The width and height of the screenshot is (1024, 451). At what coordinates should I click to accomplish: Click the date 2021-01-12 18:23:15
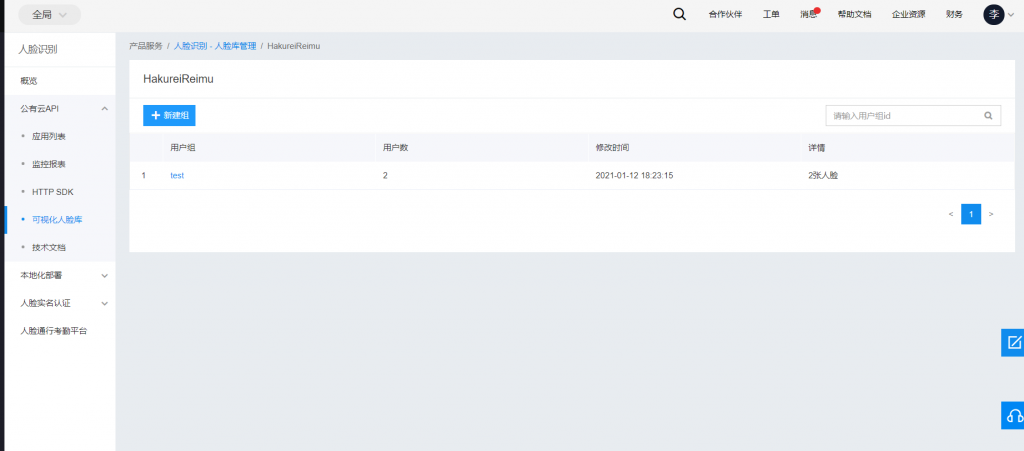pos(634,176)
